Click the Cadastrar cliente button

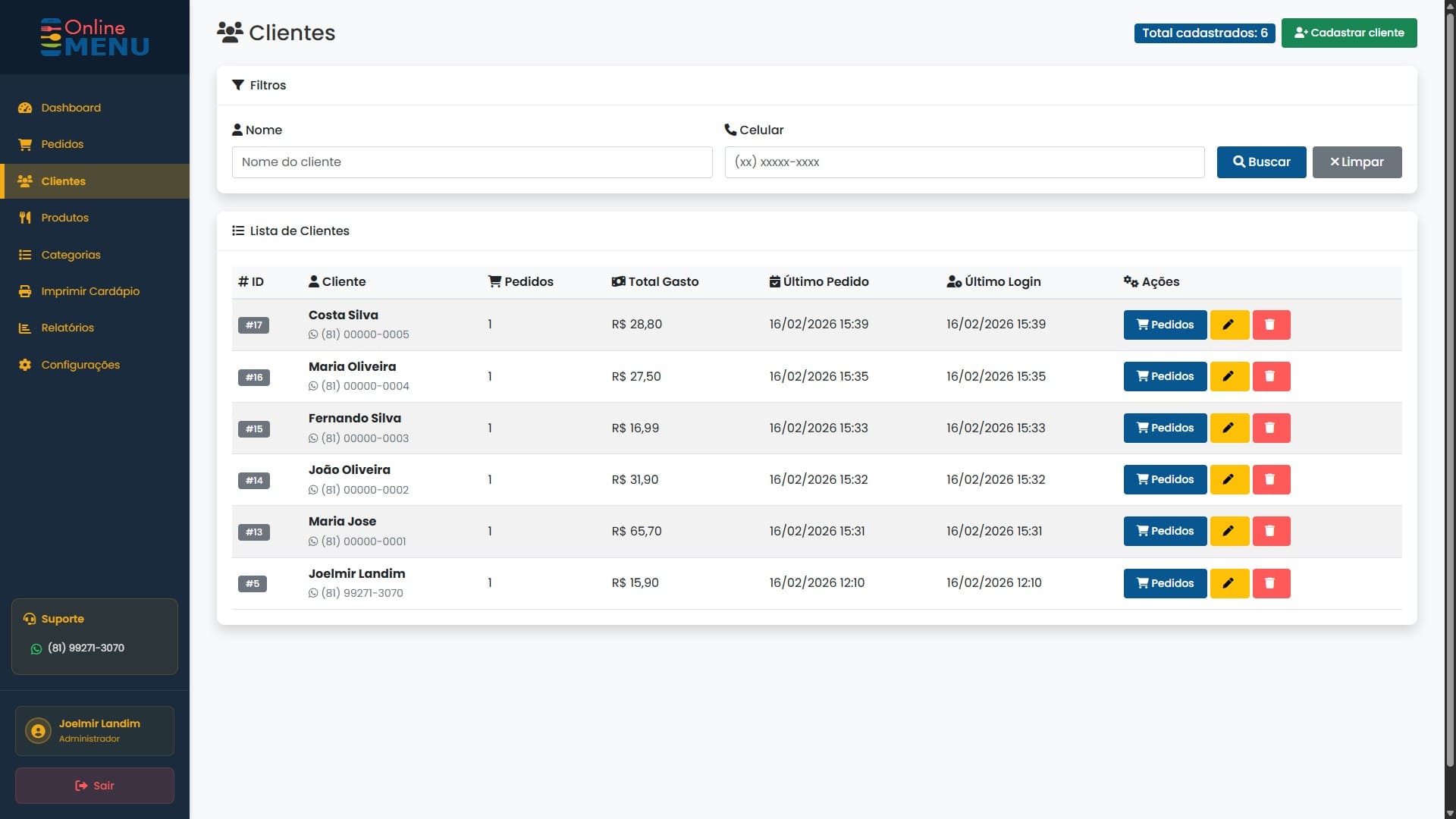pyautogui.click(x=1349, y=33)
